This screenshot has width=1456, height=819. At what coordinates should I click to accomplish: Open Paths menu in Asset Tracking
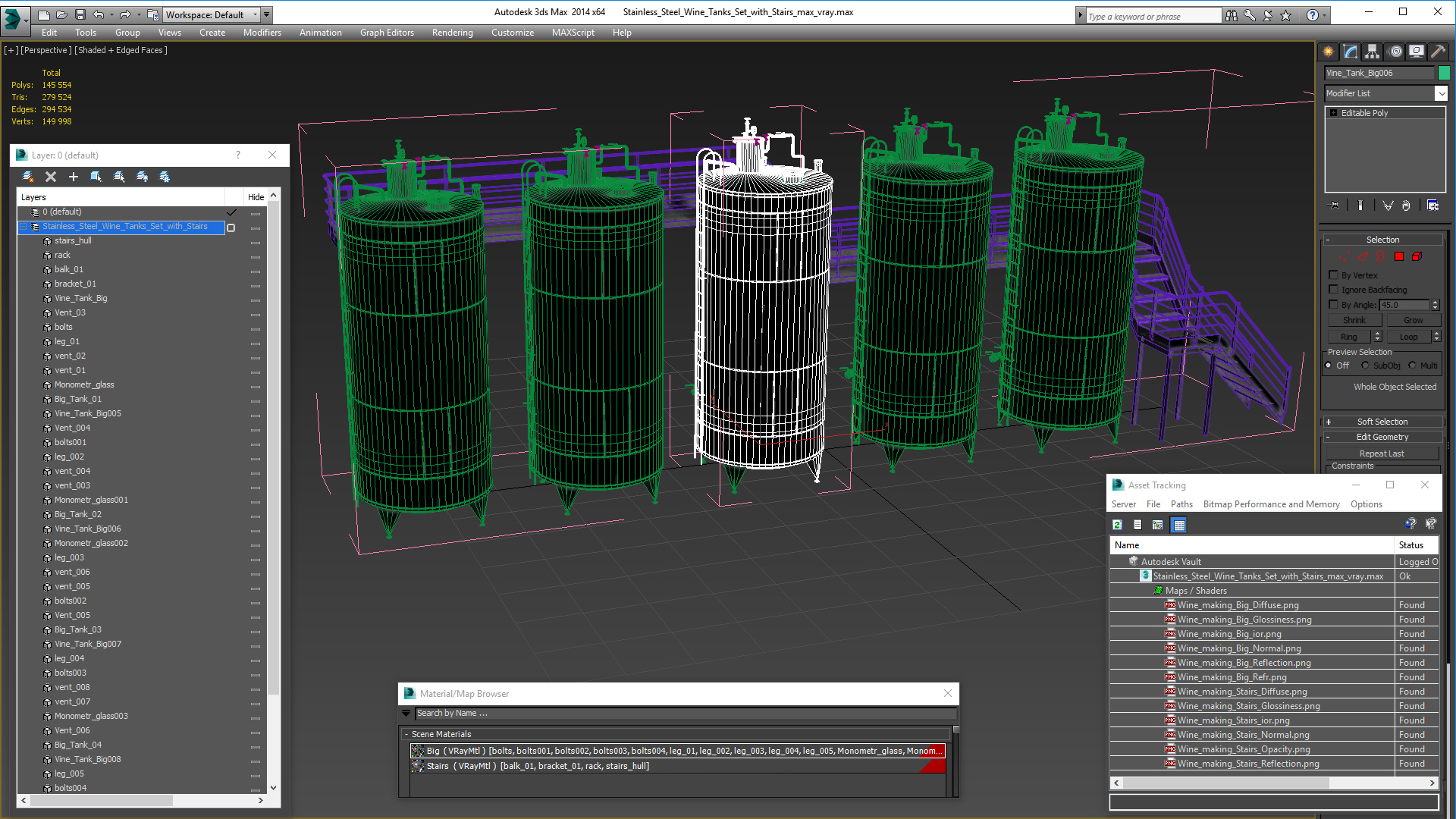pos(1181,504)
